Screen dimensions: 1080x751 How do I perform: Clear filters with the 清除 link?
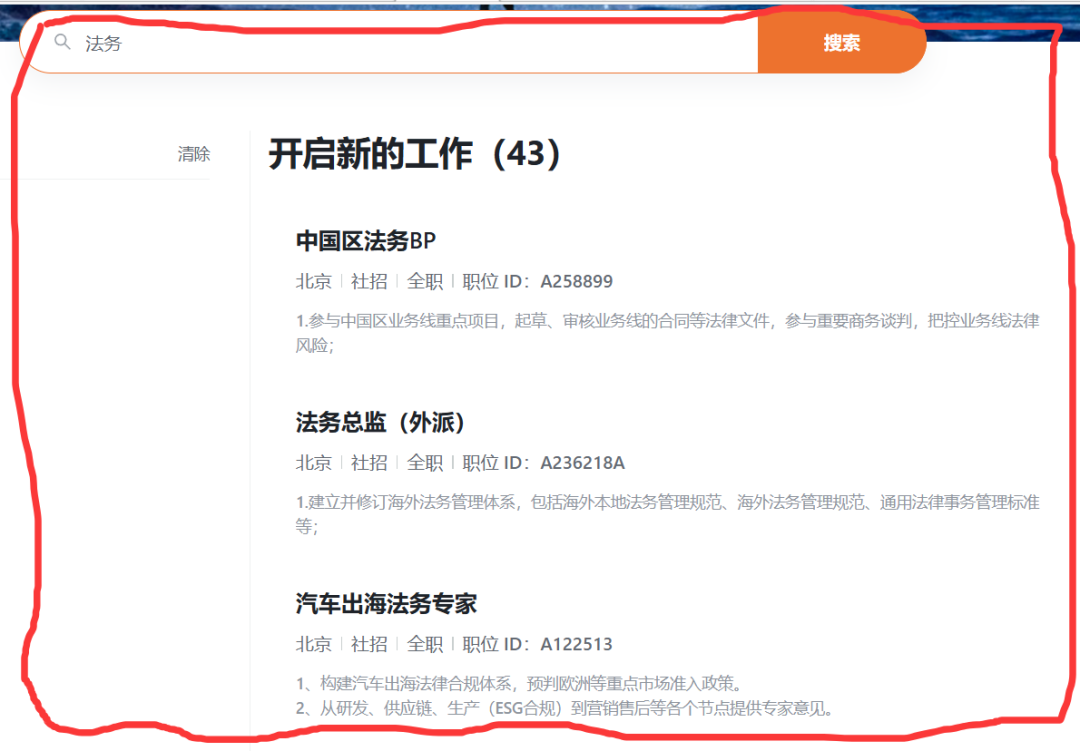pos(194,154)
